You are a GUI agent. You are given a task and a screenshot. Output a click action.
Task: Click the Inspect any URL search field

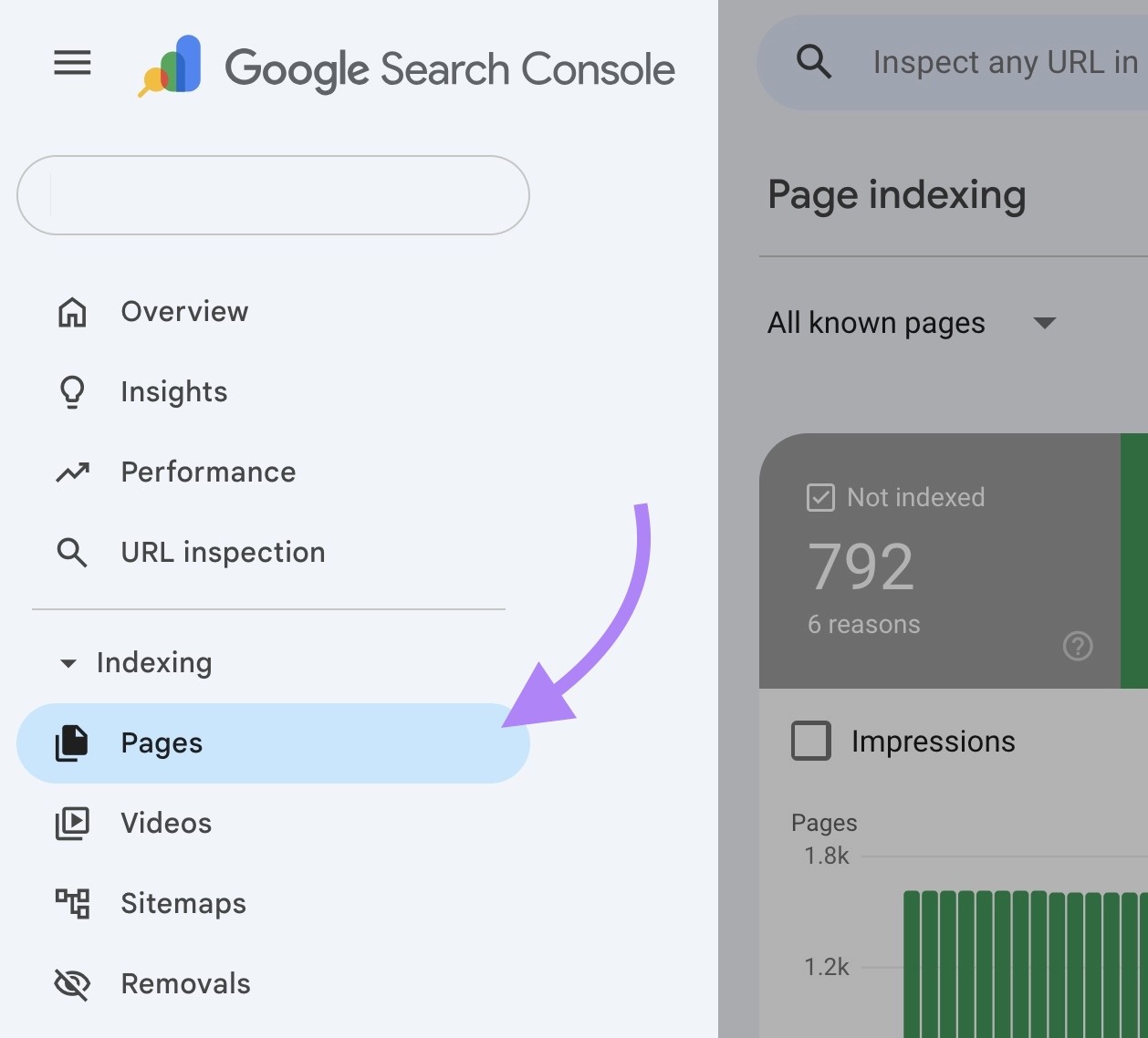pos(995,62)
